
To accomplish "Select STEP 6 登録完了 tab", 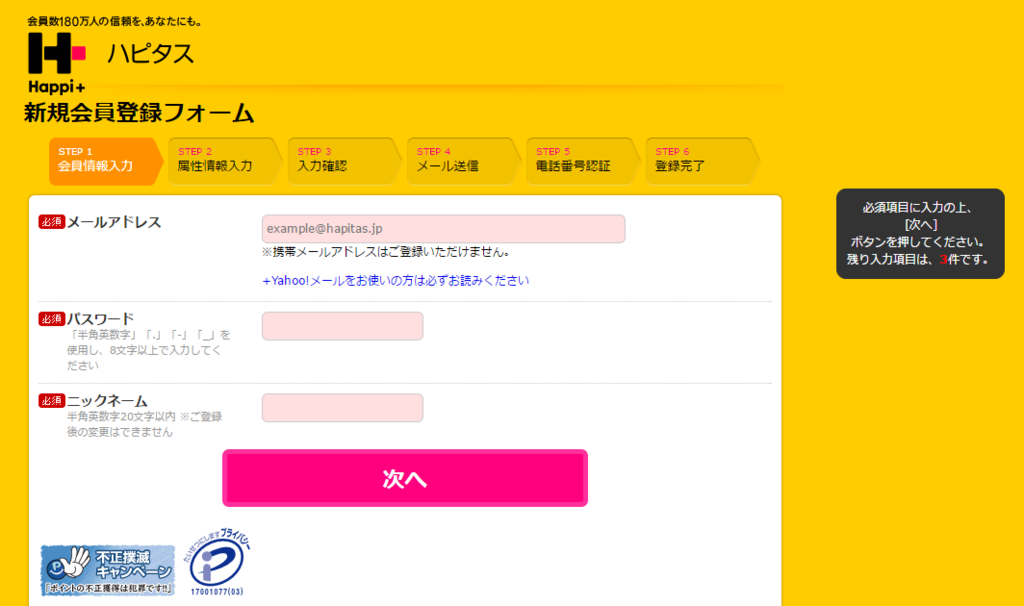I will pos(703,161).
